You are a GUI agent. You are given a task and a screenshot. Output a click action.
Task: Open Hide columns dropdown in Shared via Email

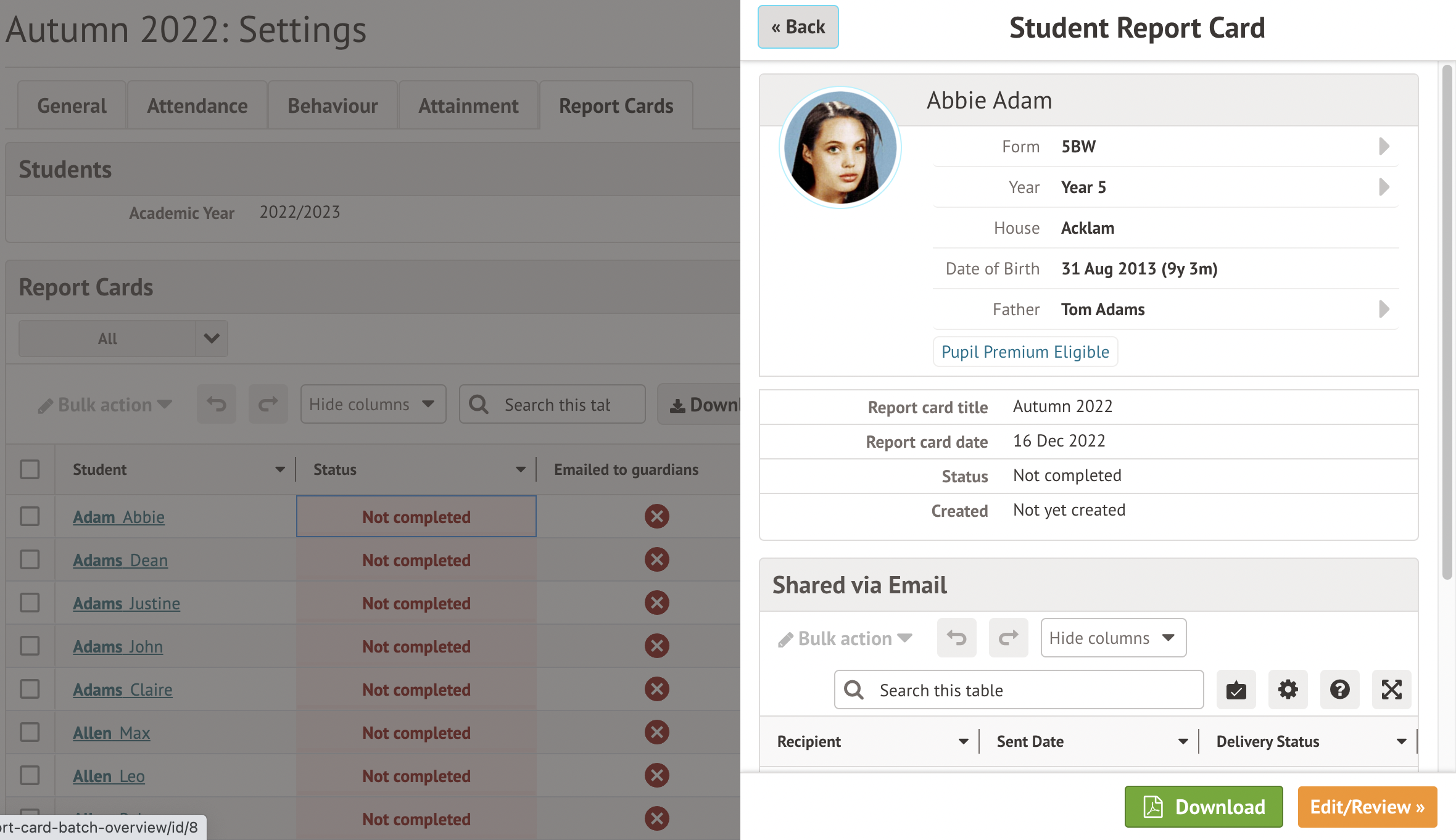tap(1112, 638)
